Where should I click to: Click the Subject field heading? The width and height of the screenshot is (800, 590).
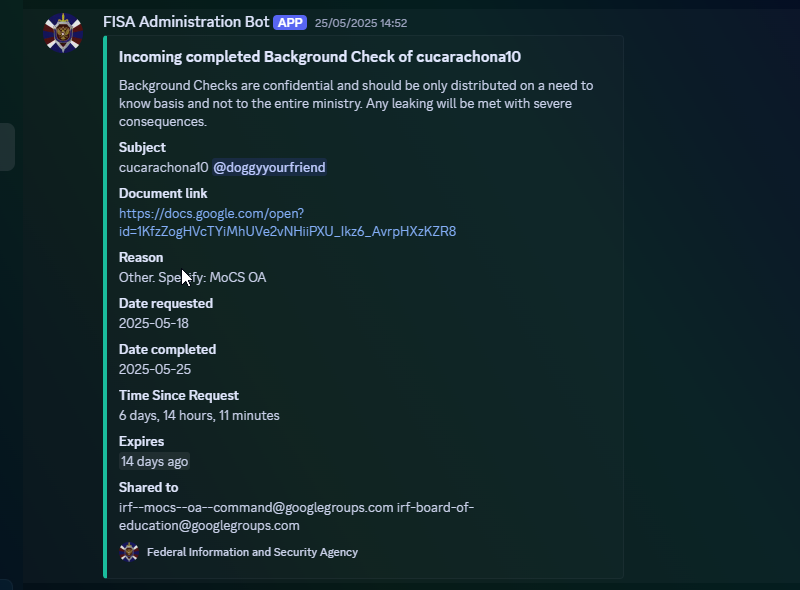(x=142, y=148)
